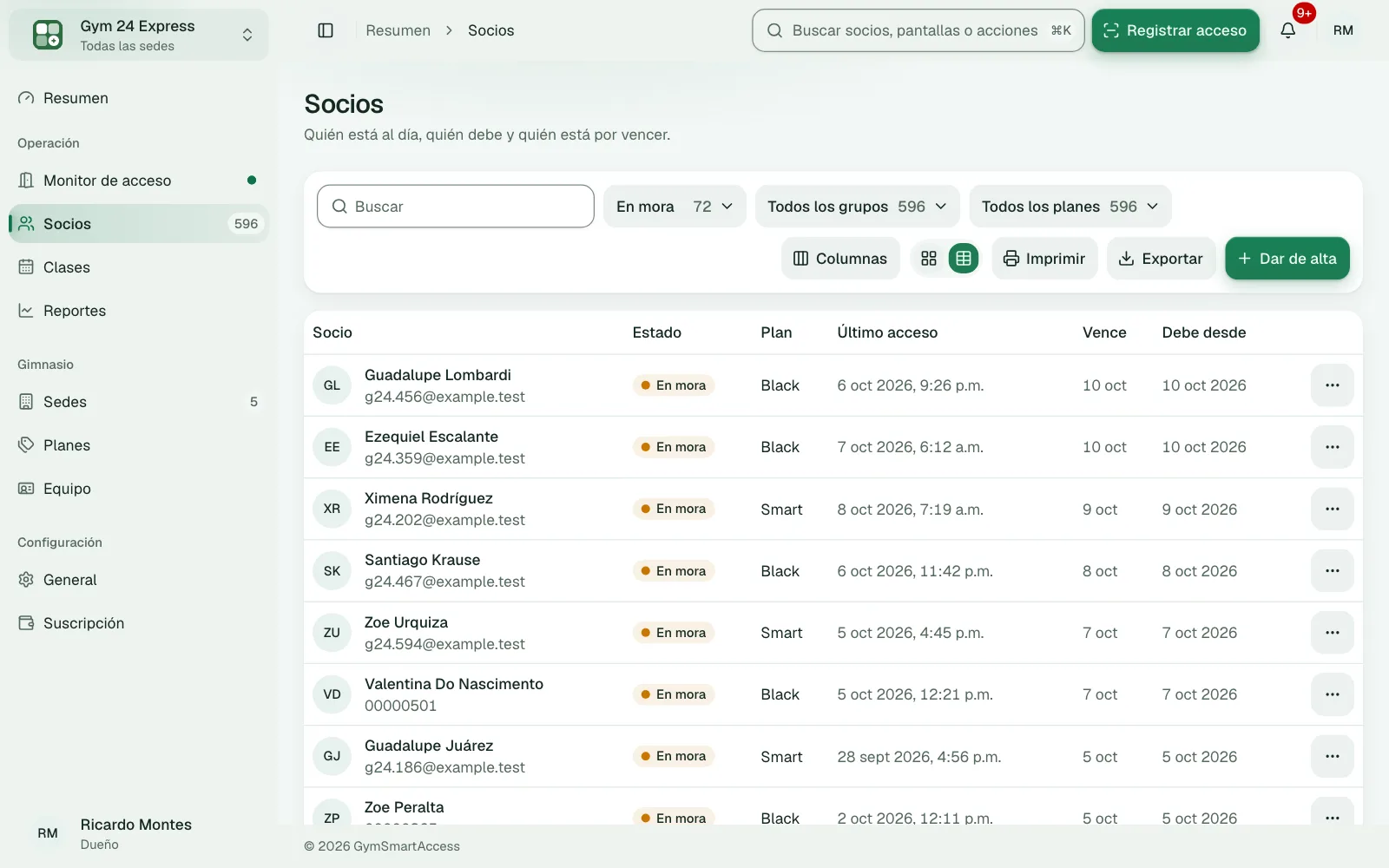Click Dar de alta button

point(1287,259)
